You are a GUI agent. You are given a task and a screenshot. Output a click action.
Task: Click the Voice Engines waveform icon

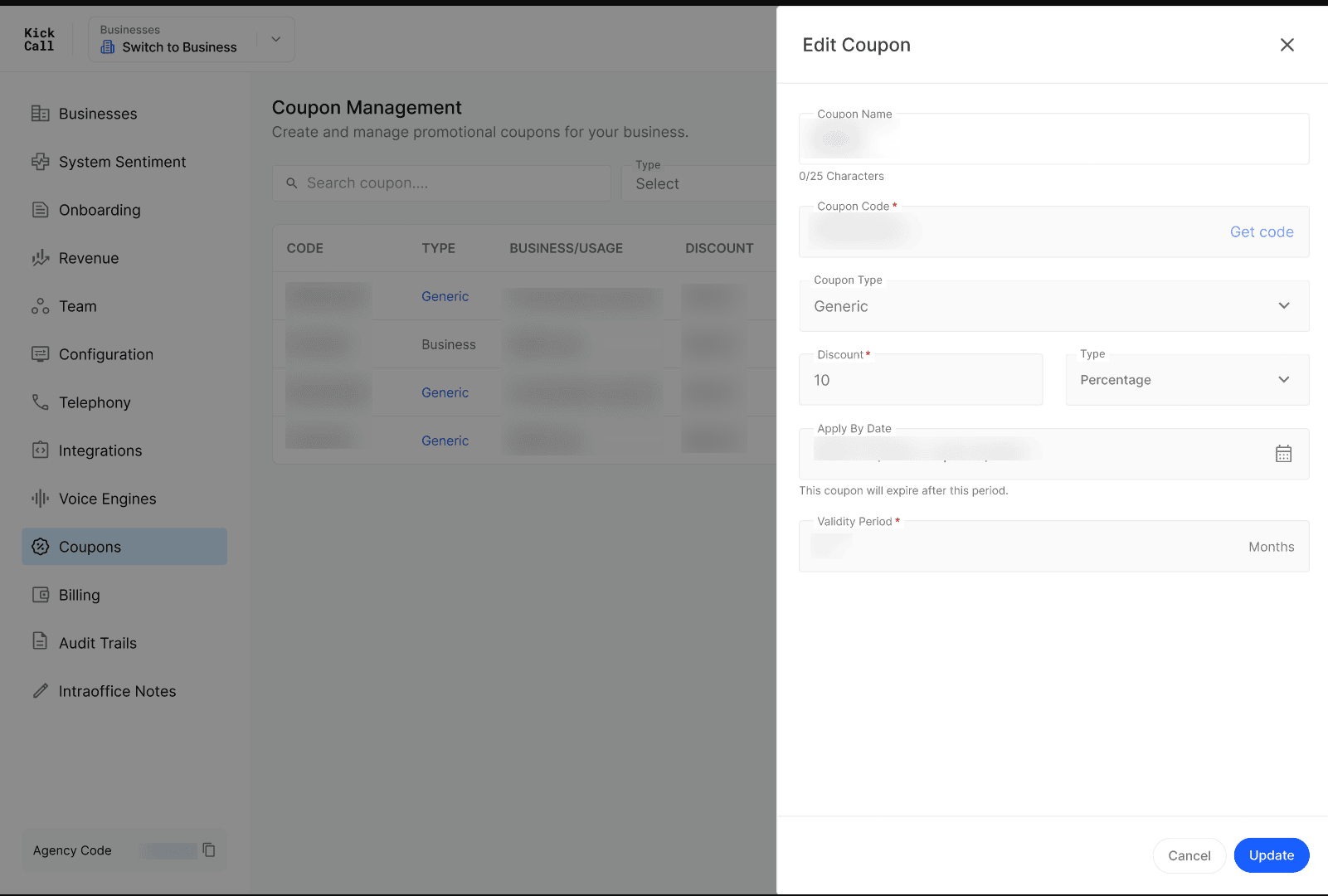[x=40, y=499]
